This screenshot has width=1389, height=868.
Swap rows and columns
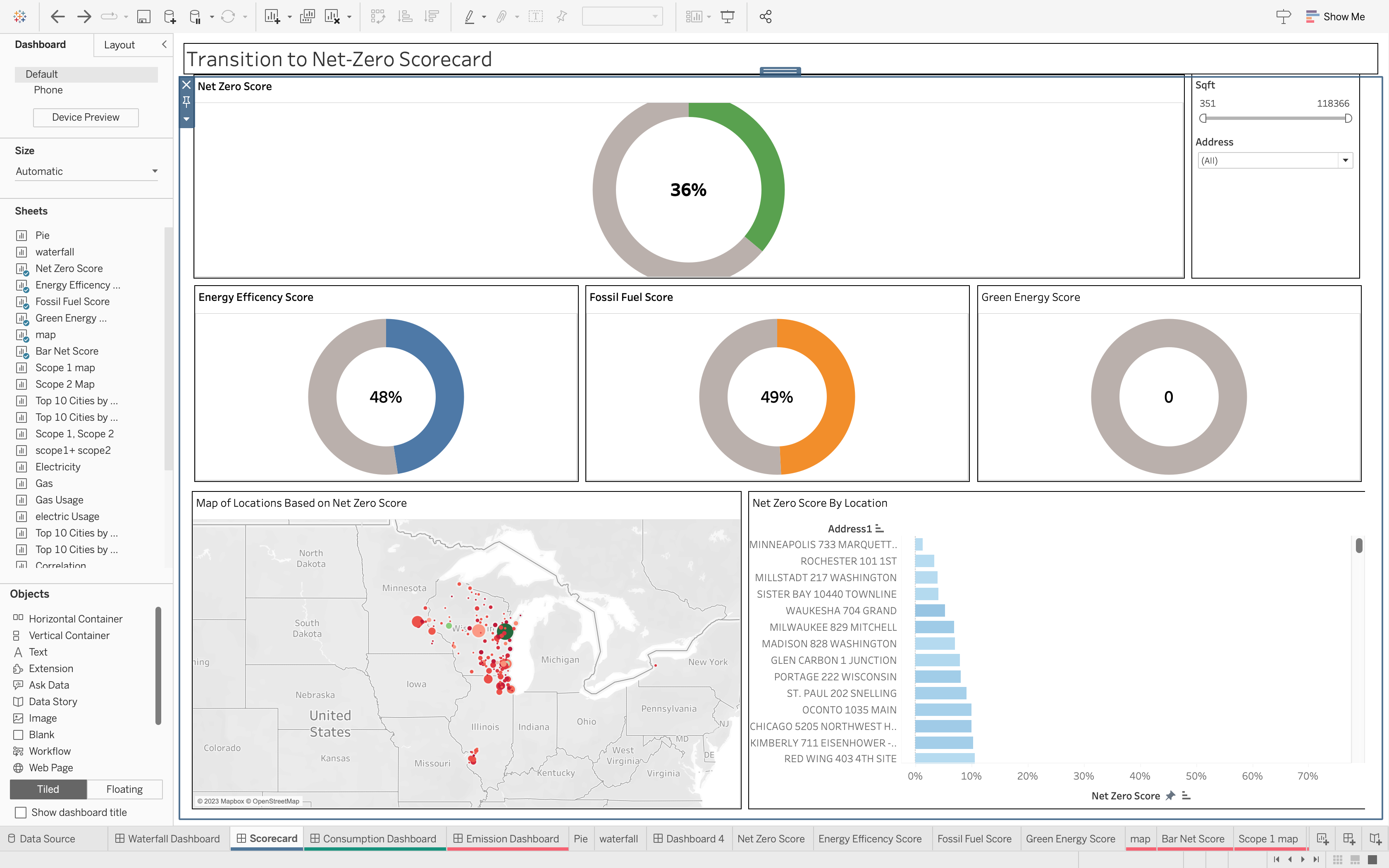(x=378, y=16)
